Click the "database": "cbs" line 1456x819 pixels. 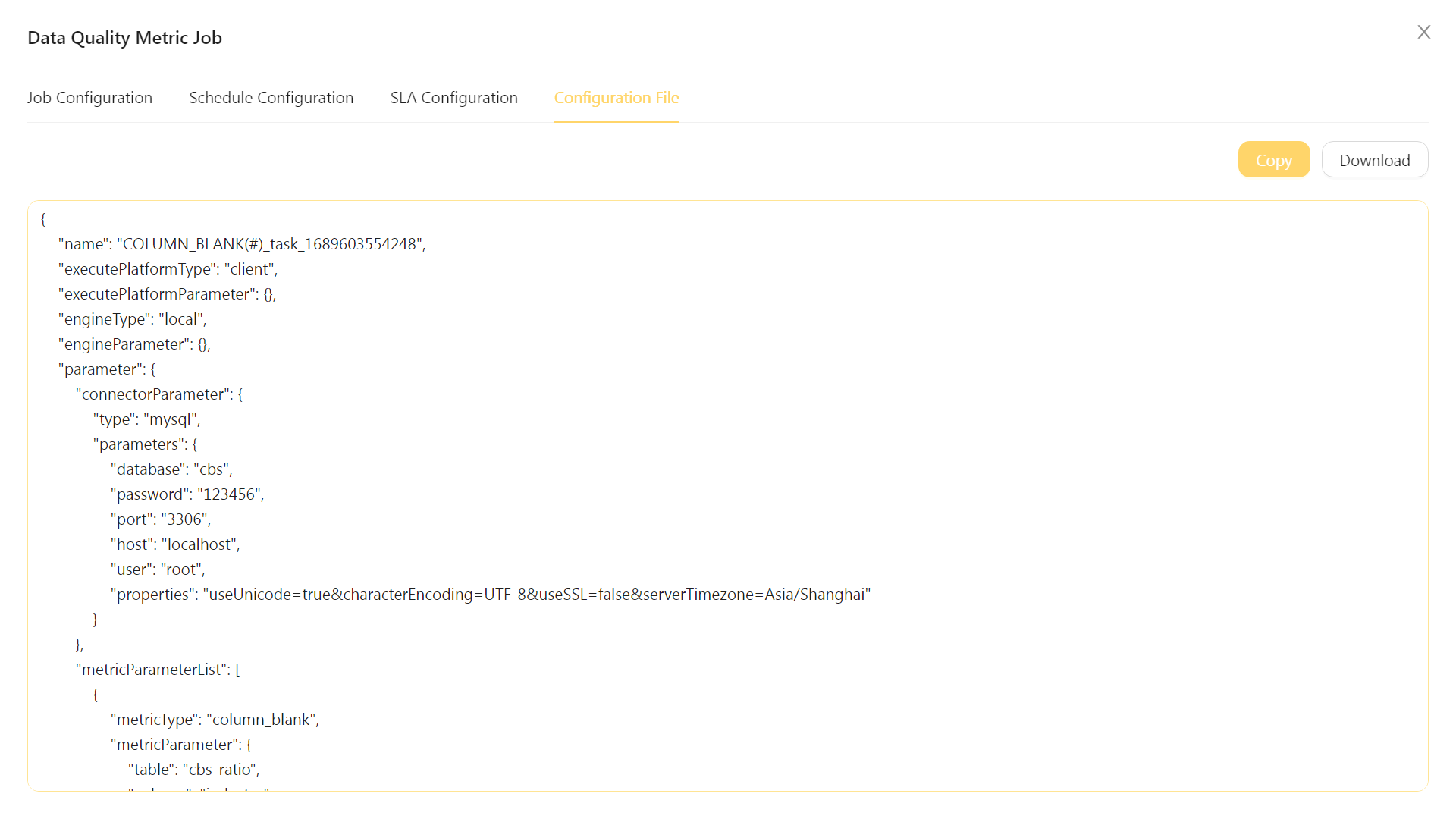171,469
